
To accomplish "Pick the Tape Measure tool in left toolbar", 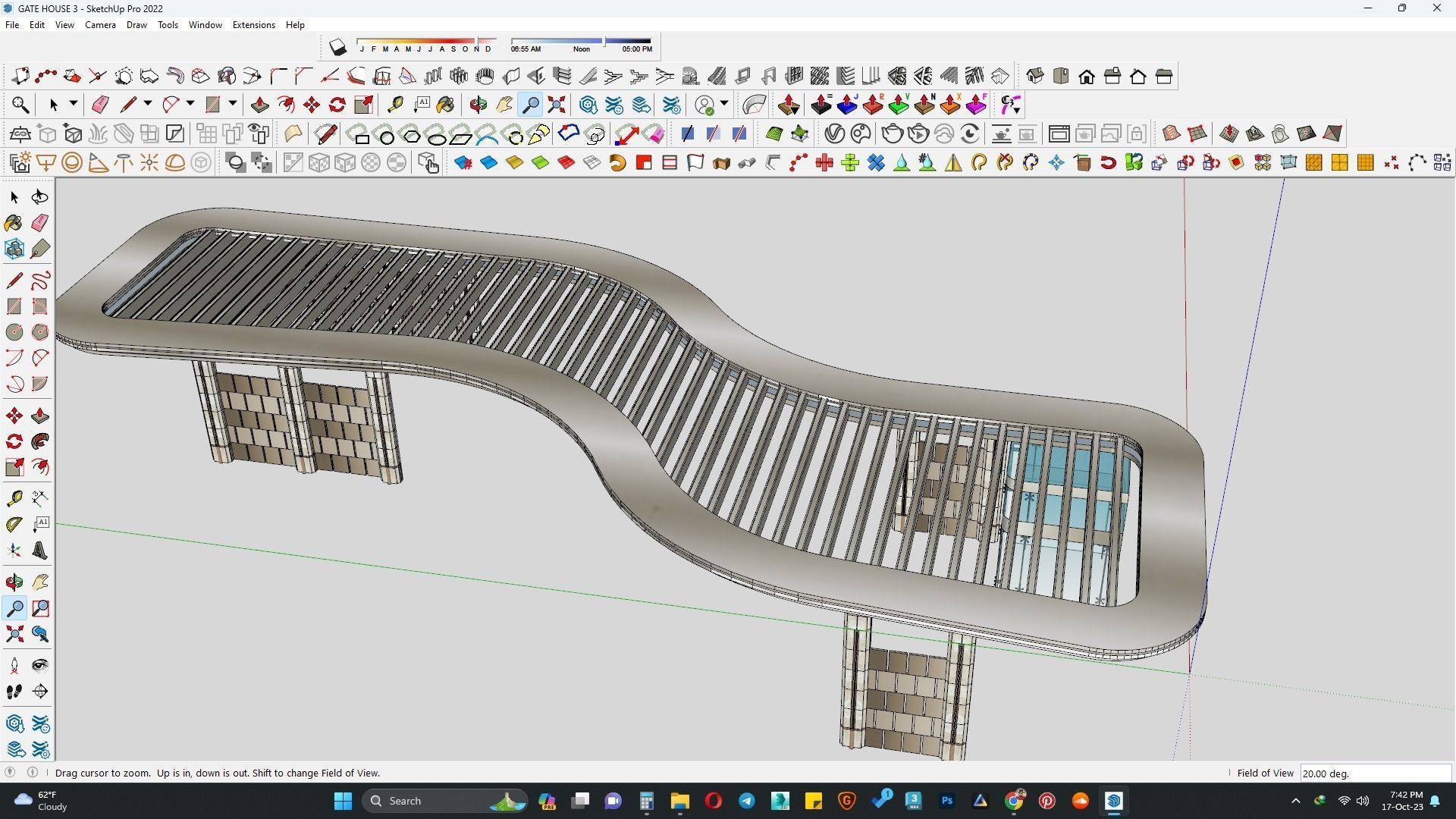I will point(14,498).
